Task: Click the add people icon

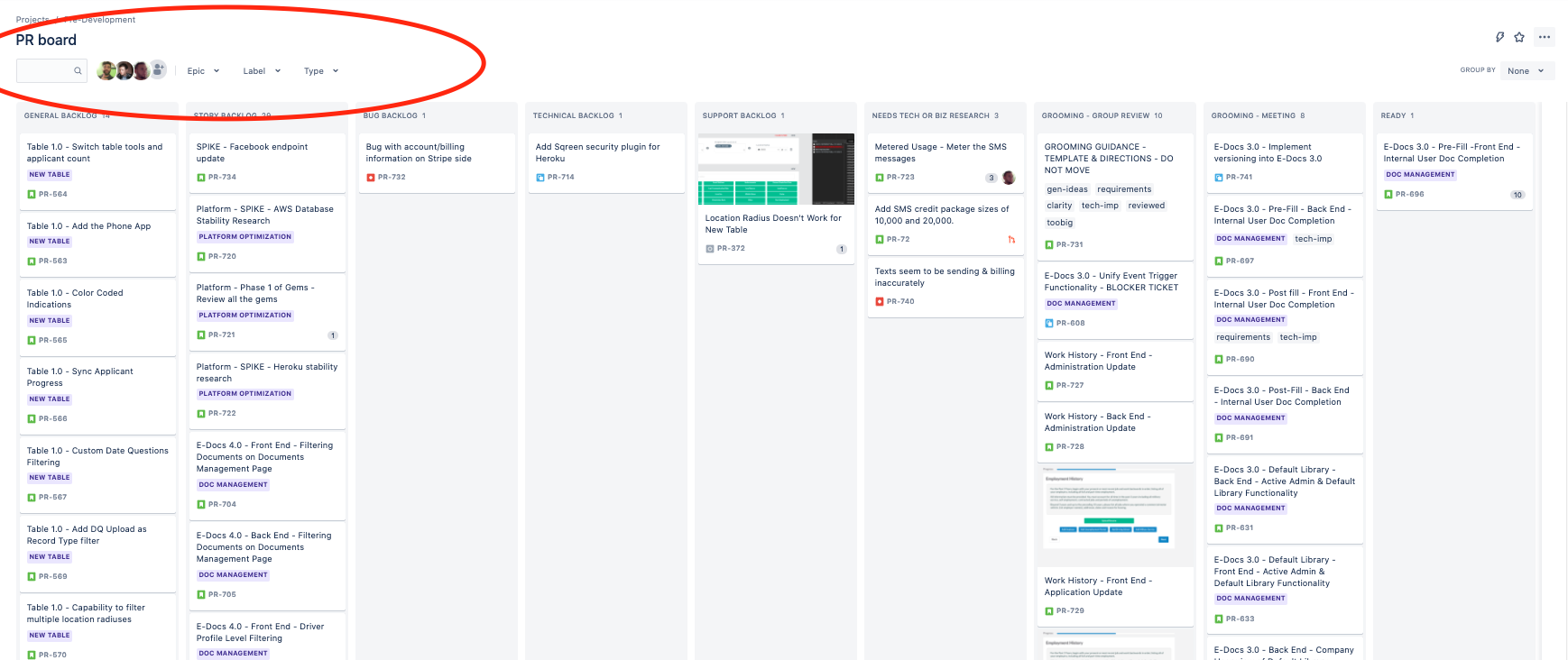Action: tap(159, 69)
